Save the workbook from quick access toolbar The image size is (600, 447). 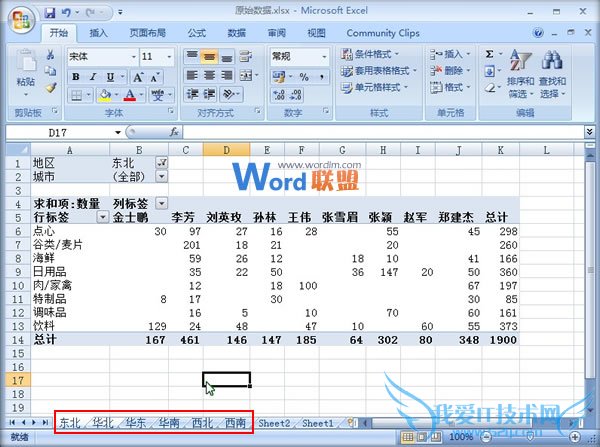click(50, 13)
